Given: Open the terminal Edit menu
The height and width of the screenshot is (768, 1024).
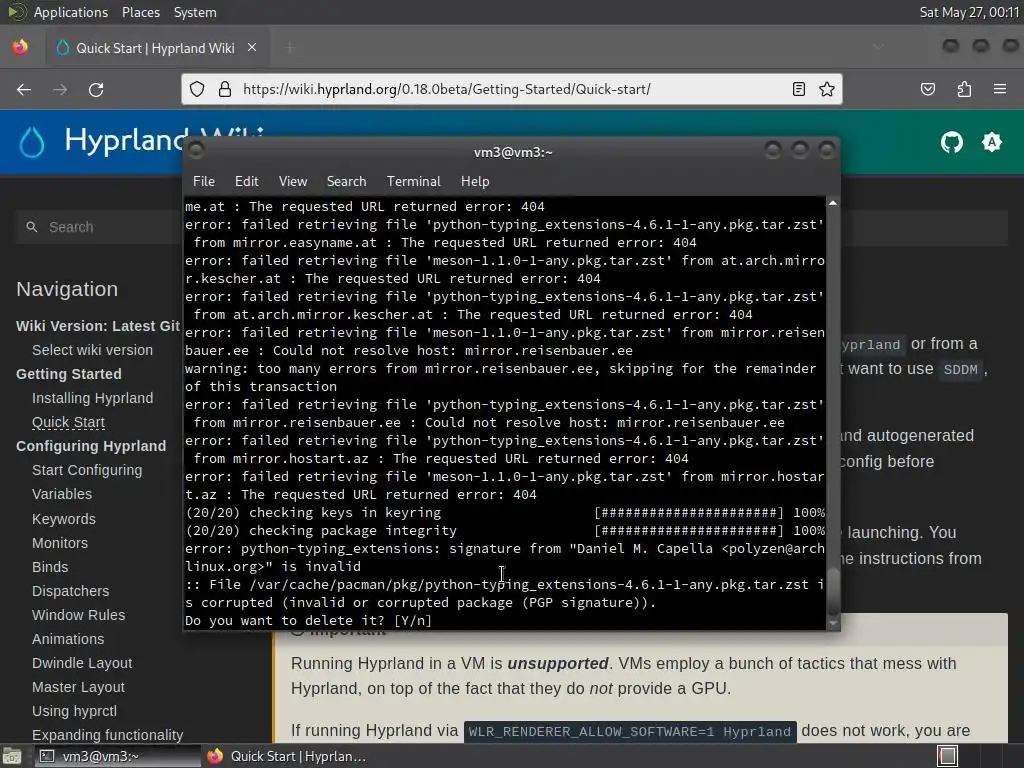Looking at the screenshot, I should click(247, 182).
